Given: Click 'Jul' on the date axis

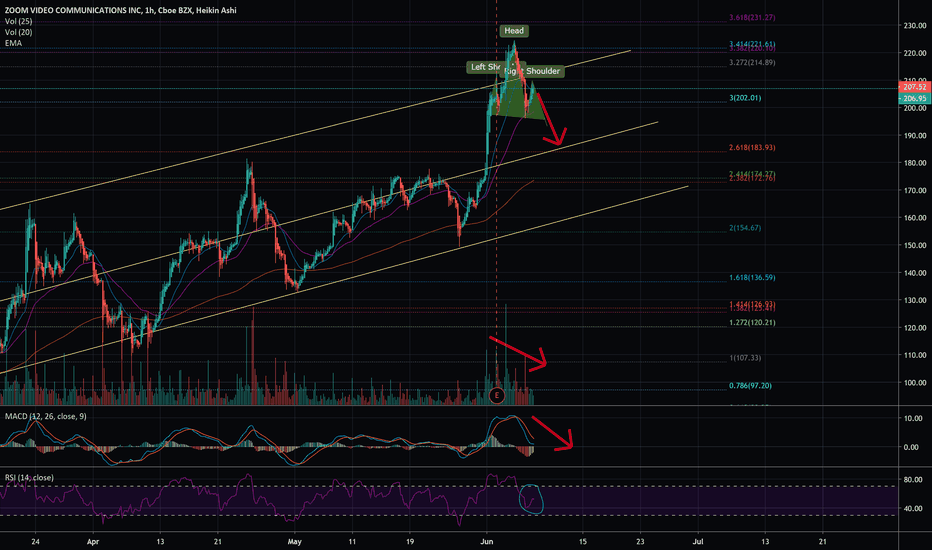Looking at the screenshot, I should [x=698, y=542].
